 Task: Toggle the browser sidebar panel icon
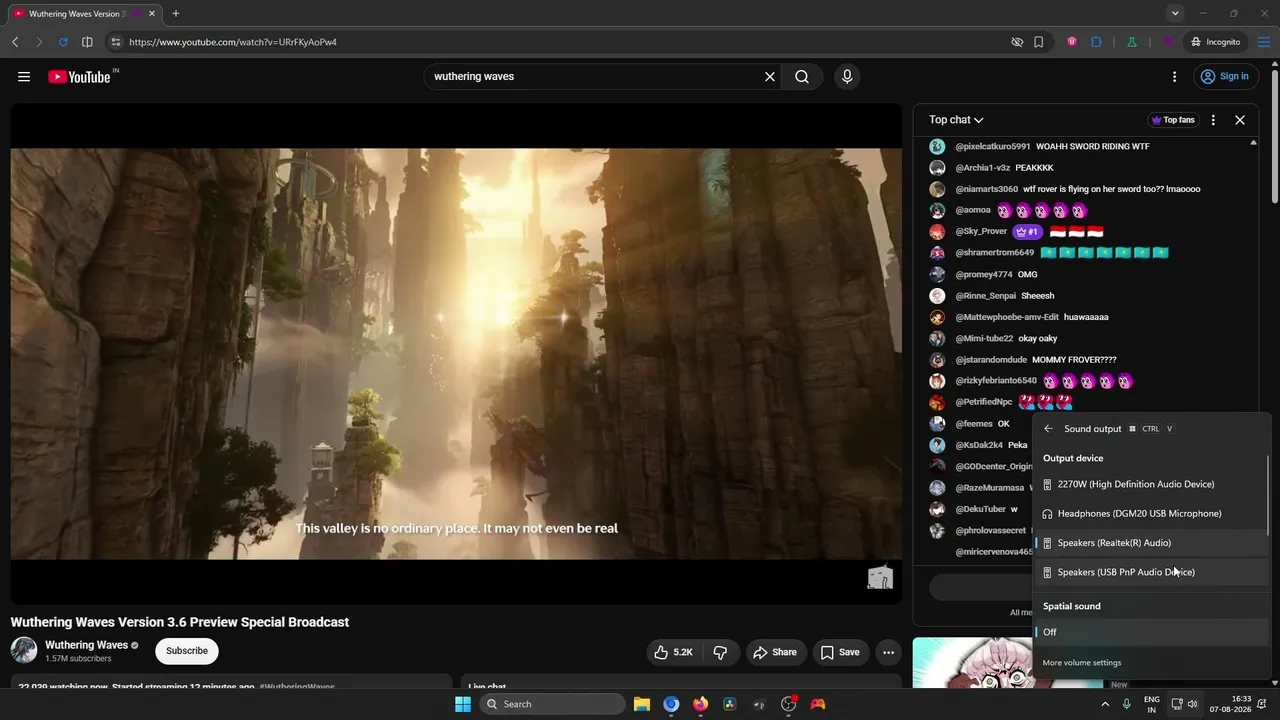87,42
